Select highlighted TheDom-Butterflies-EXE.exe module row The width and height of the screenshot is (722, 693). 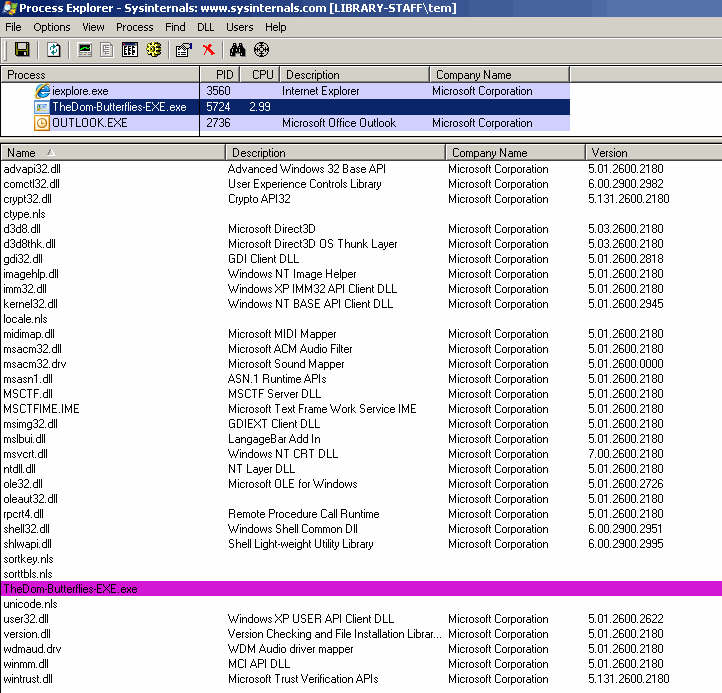coord(361,589)
